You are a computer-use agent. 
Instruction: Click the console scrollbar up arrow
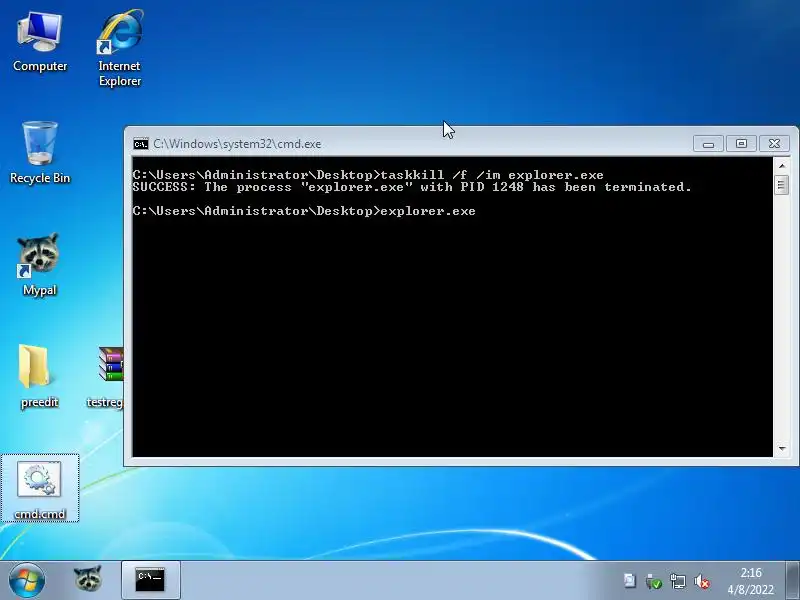click(782, 166)
